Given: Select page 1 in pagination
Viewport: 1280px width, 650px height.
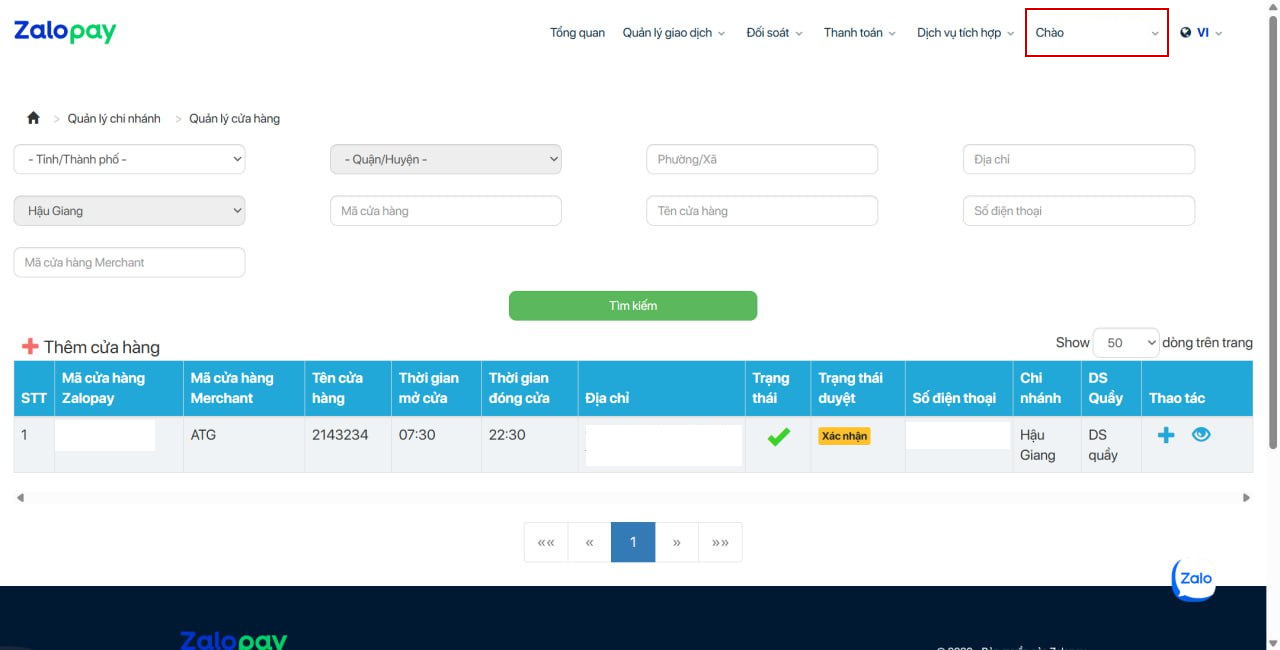Looking at the screenshot, I should tap(633, 542).
